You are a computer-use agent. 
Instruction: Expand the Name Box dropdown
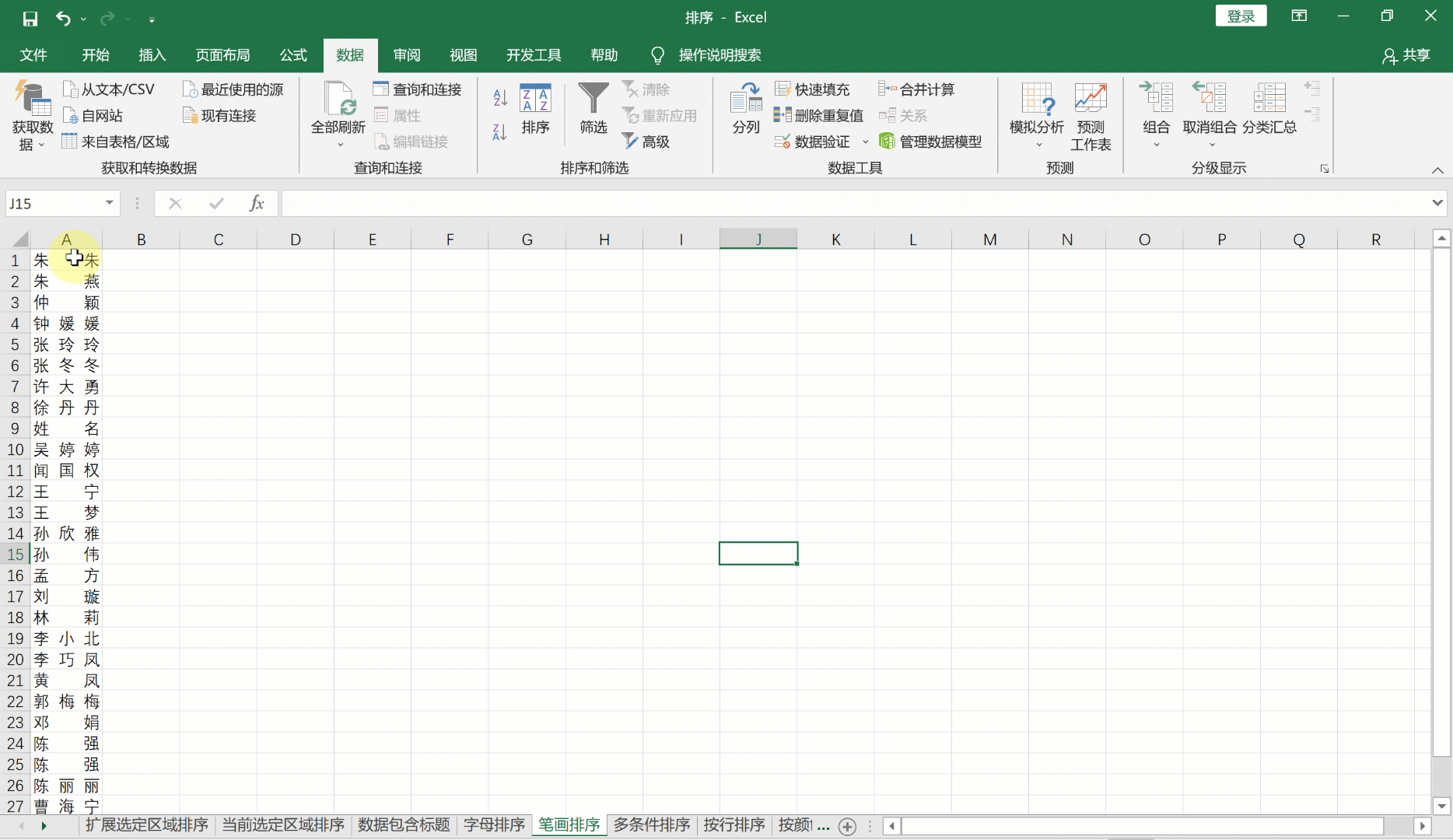[109, 202]
